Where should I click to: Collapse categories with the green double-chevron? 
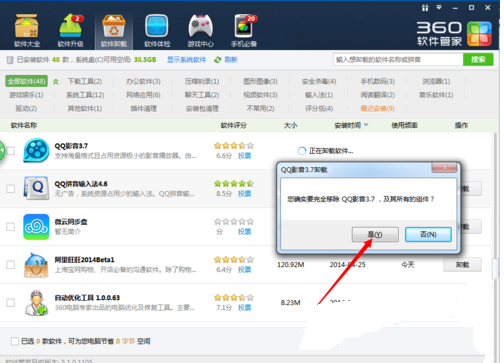(56, 81)
